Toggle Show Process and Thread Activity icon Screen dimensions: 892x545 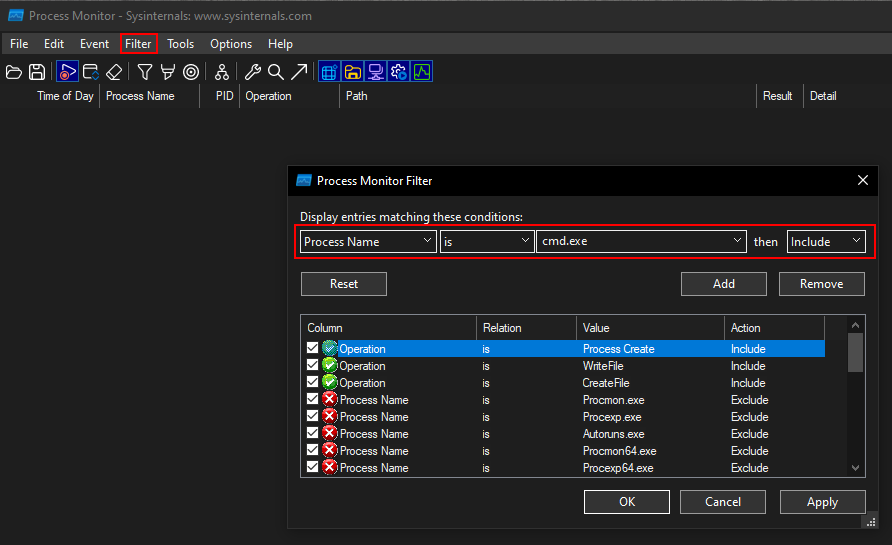pos(399,72)
